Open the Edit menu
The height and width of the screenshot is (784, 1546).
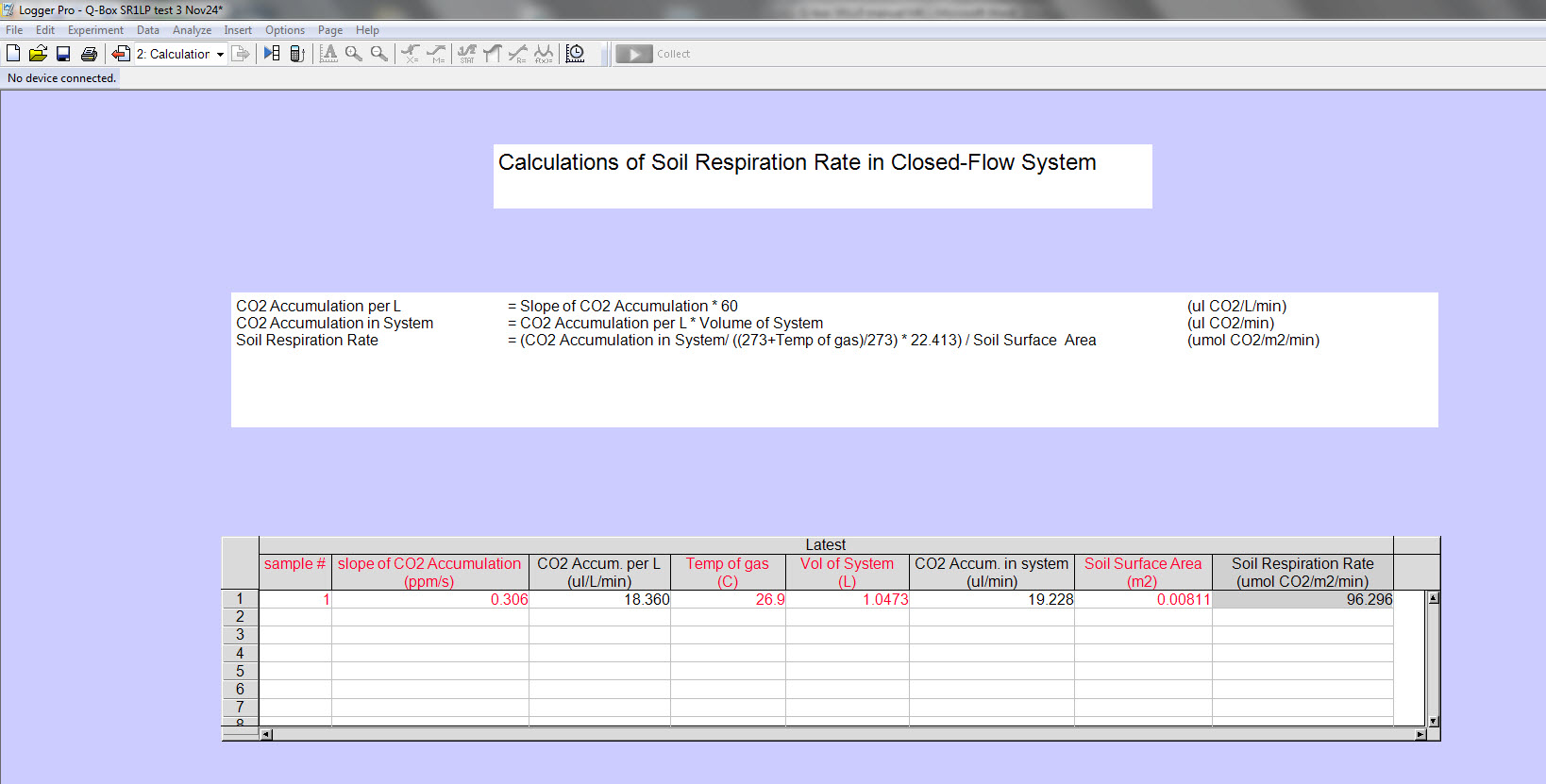45,30
